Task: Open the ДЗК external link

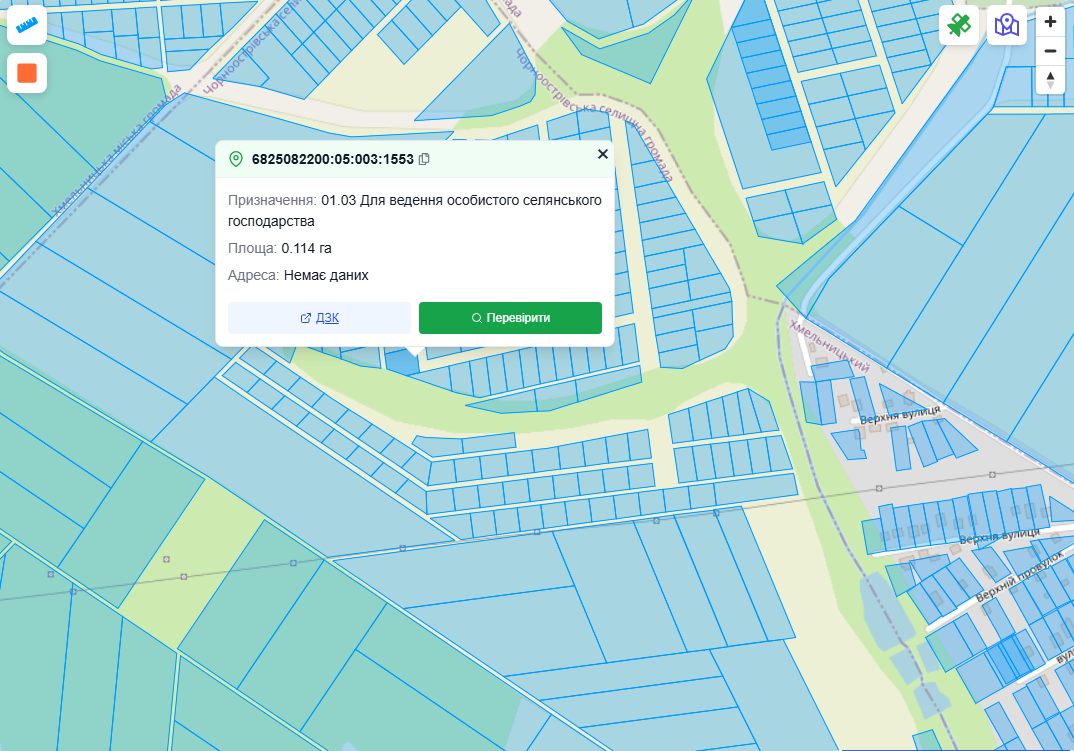Action: click(x=320, y=318)
